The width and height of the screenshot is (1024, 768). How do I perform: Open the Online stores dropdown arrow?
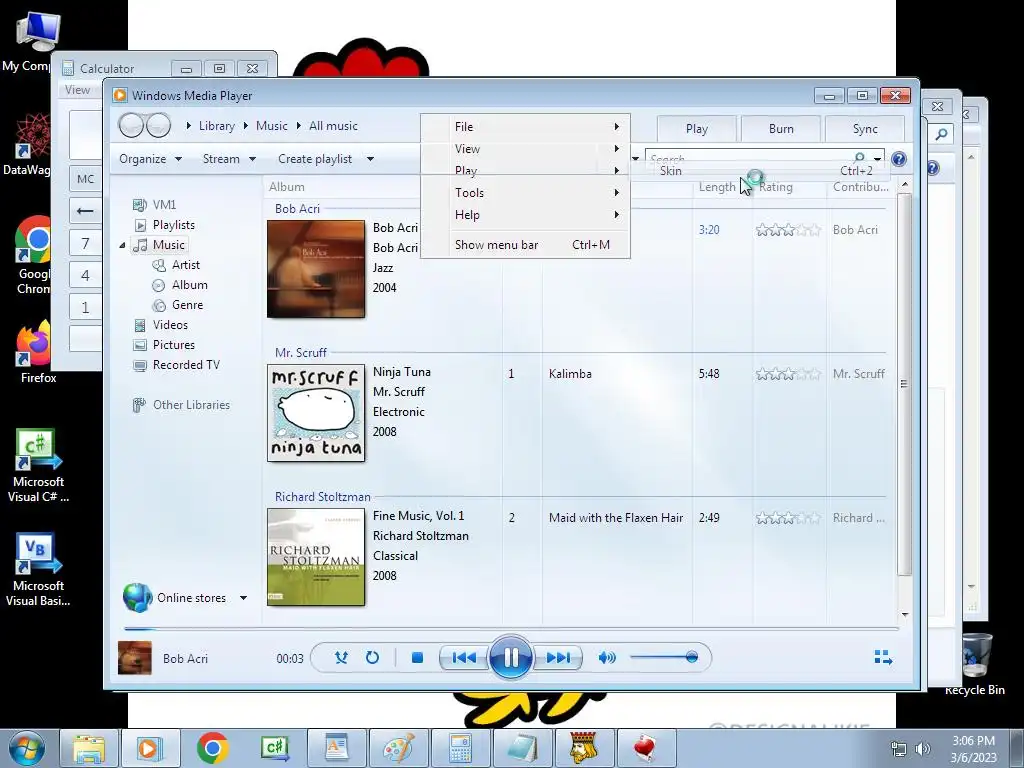(243, 598)
